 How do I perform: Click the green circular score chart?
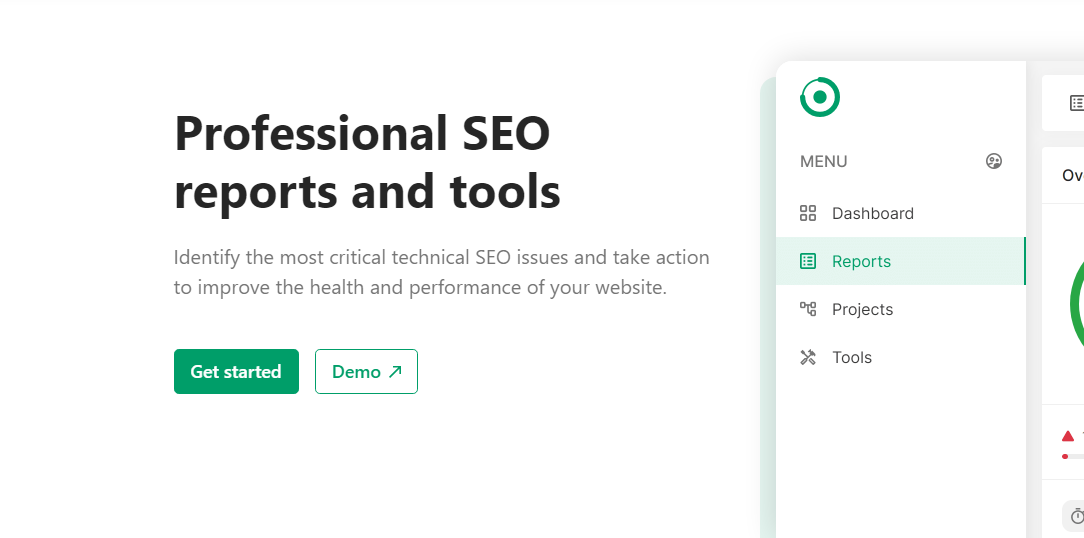(1076, 300)
